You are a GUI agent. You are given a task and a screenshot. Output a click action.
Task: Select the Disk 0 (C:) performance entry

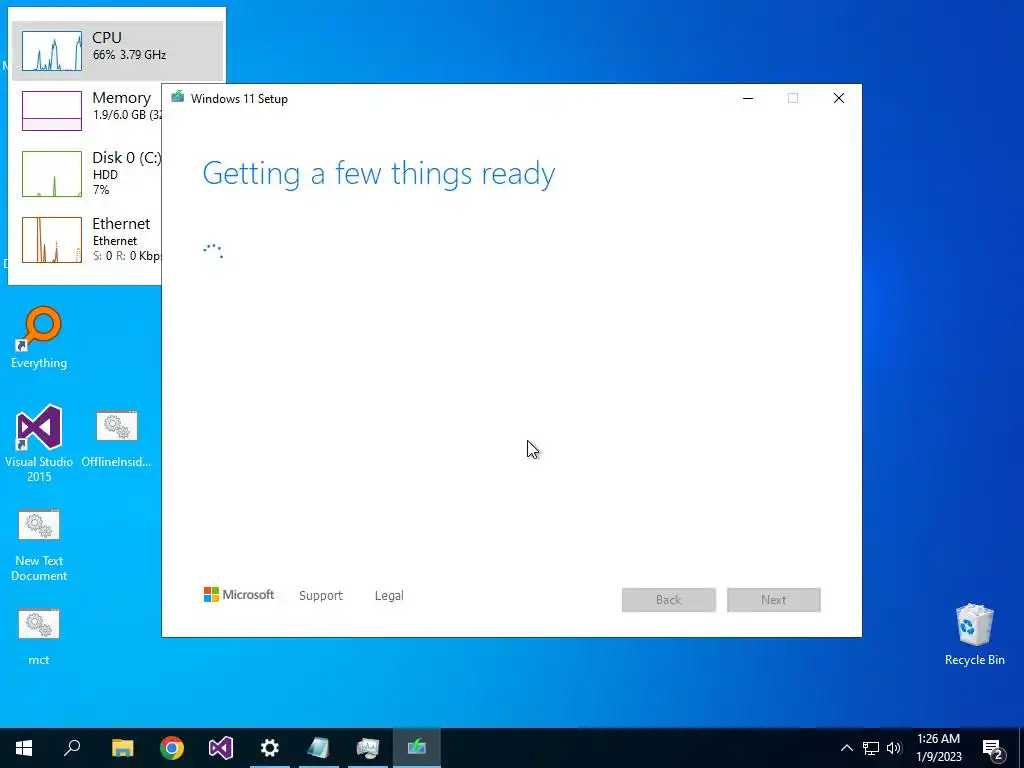point(86,173)
